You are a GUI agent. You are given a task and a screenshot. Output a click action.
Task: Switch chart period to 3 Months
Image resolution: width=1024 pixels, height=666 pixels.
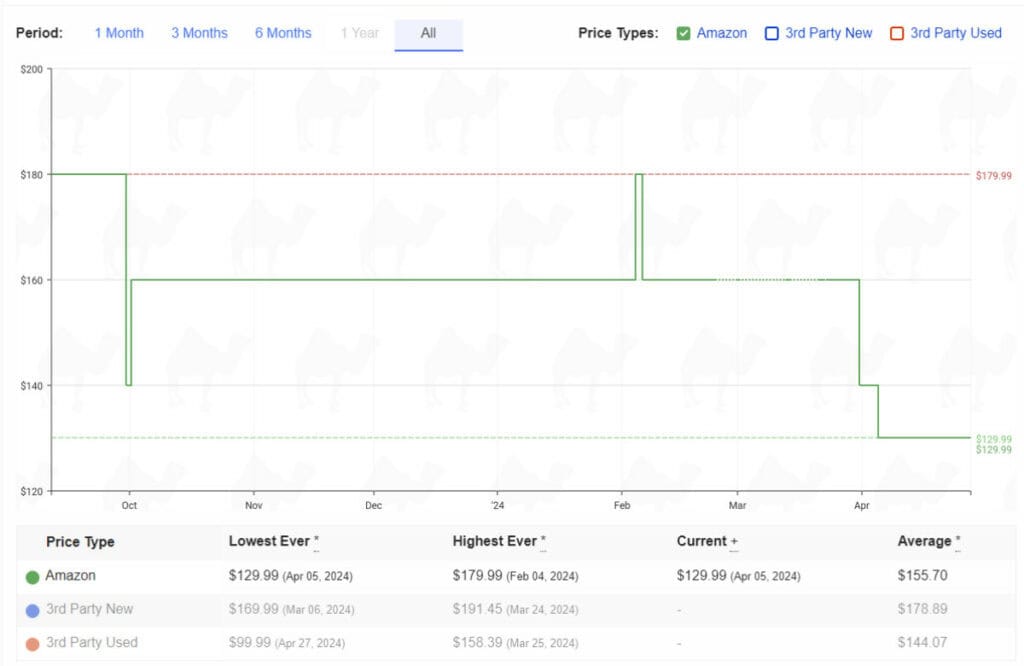point(199,33)
